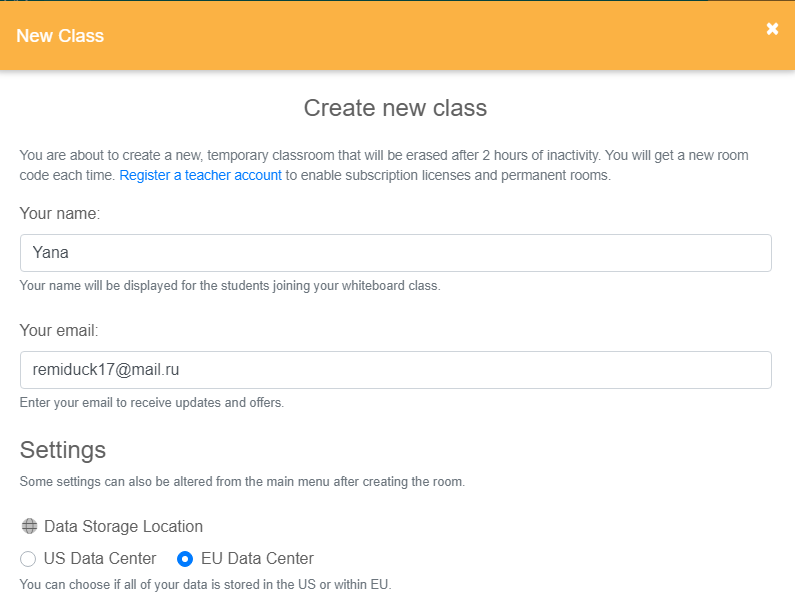Close the New Class dialog
Image resolution: width=795 pixels, height=611 pixels.
click(x=772, y=29)
